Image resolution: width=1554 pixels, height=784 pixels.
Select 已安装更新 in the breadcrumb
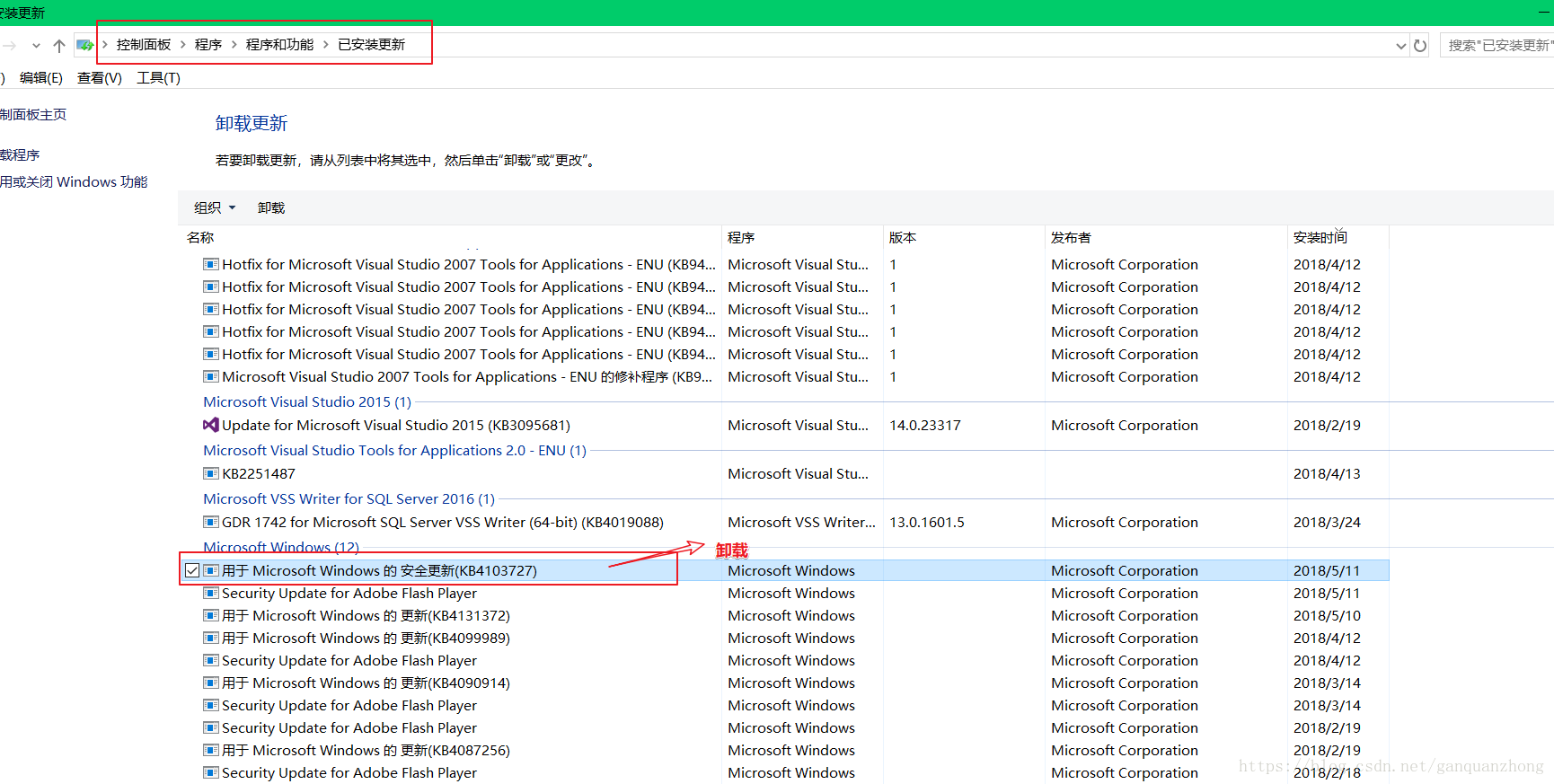tap(372, 45)
